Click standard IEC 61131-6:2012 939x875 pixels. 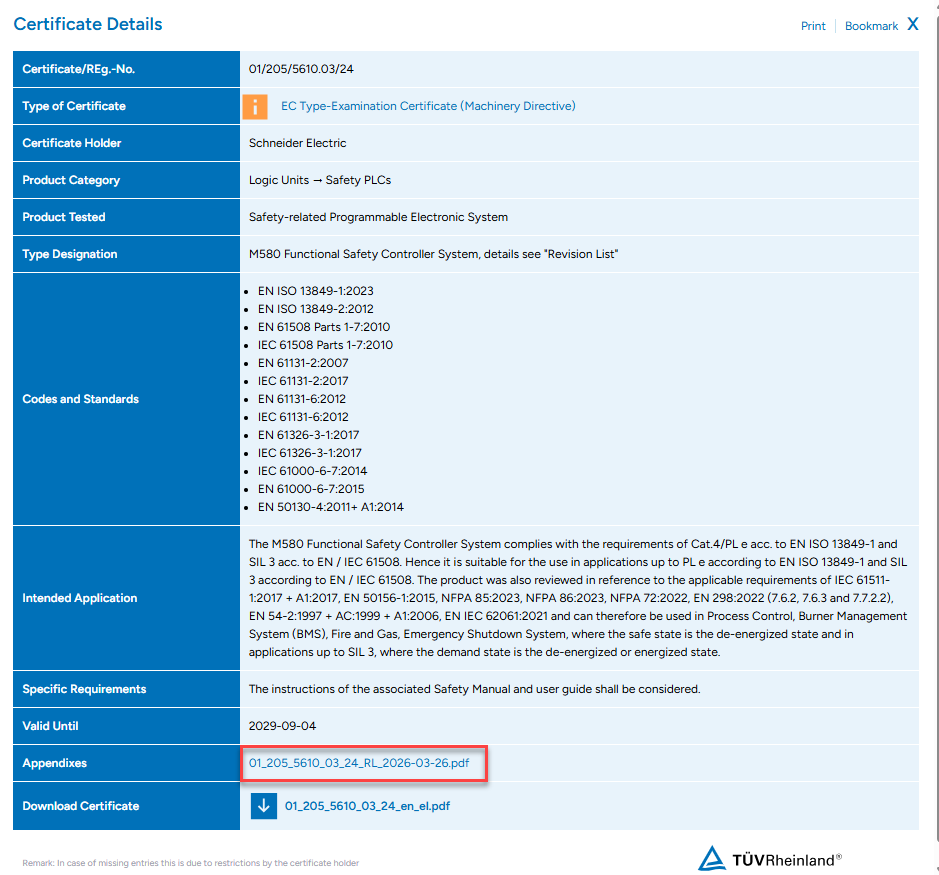(303, 417)
